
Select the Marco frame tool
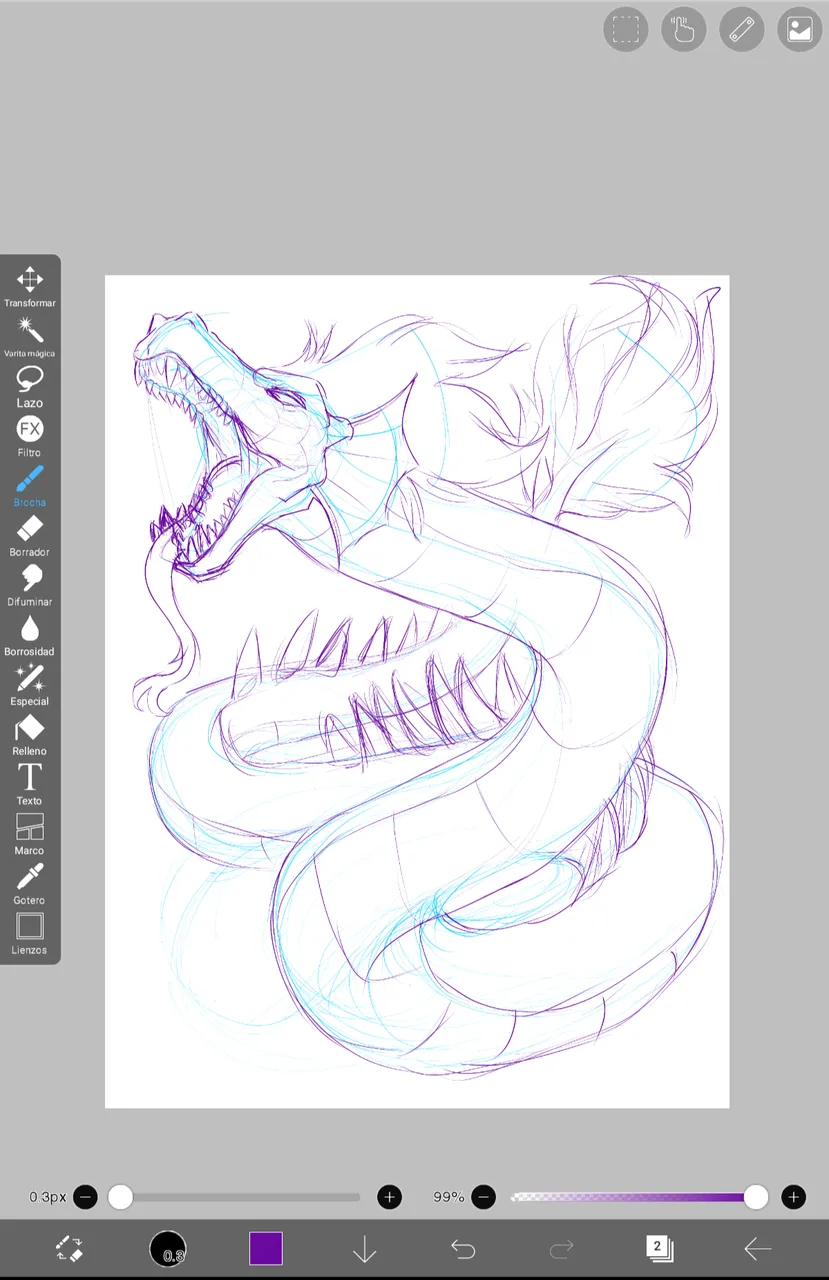[29, 835]
